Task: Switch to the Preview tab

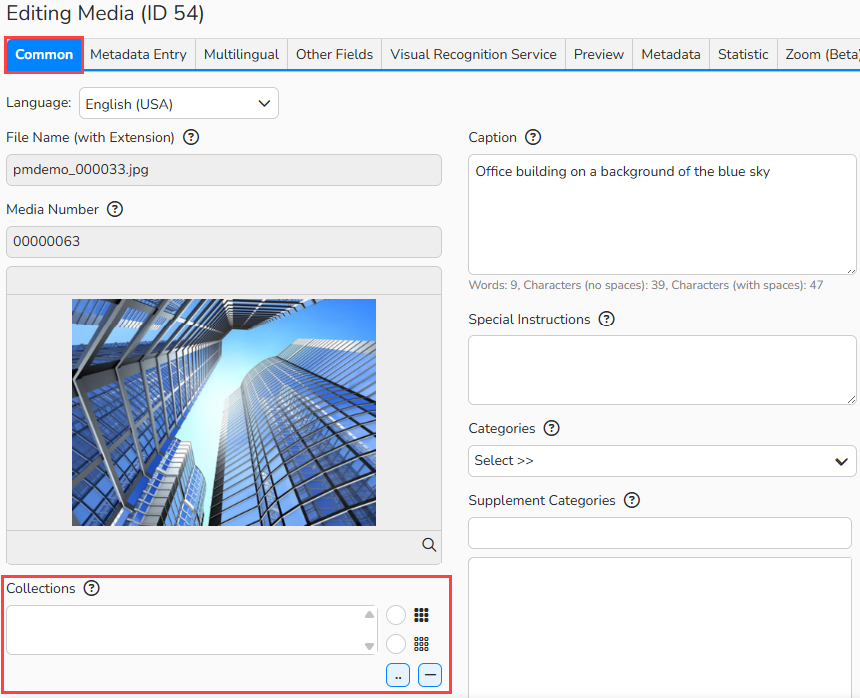Action: point(599,54)
